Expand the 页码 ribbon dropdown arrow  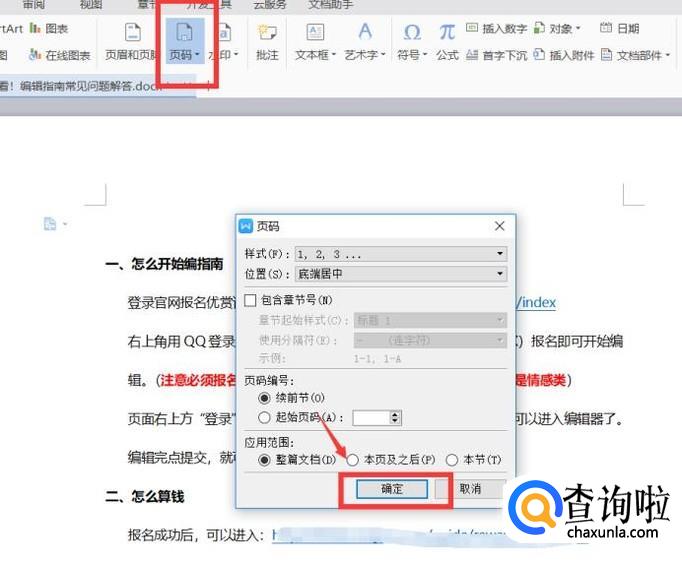[197, 55]
